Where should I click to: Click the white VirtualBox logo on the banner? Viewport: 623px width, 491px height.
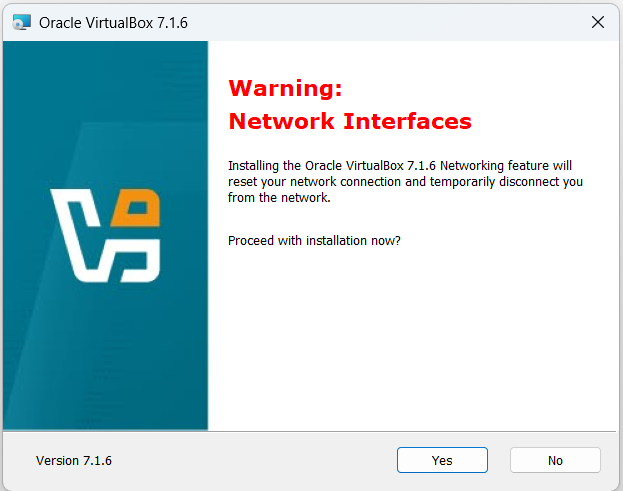coord(105,235)
